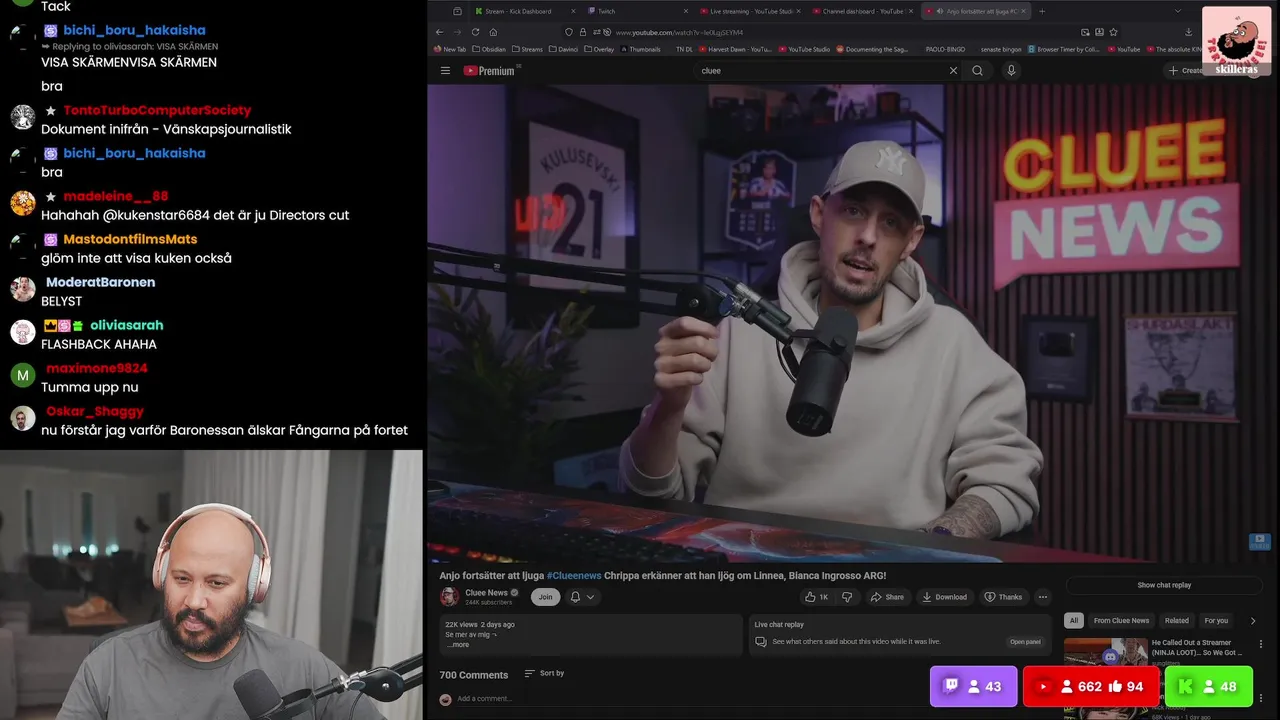Image resolution: width=1280 pixels, height=720 pixels.
Task: Open options for 'He Called Out a Streamer' video
Action: 1260,644
